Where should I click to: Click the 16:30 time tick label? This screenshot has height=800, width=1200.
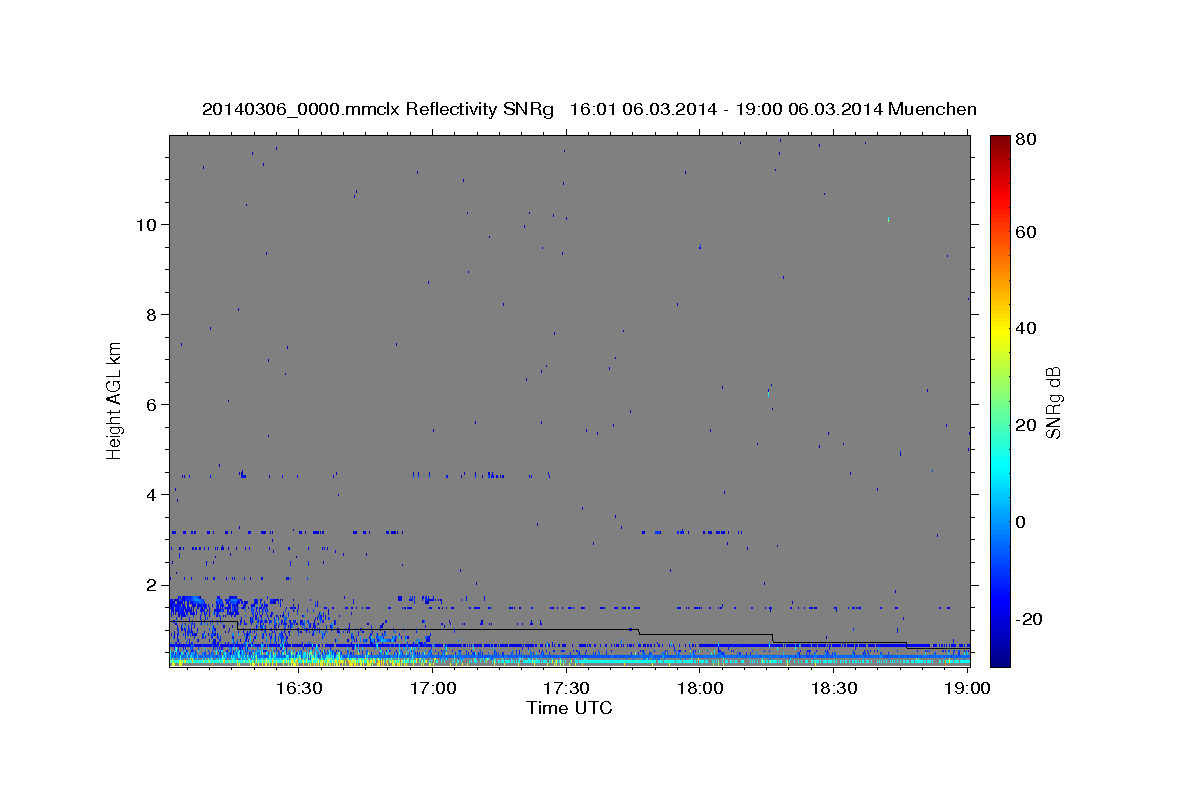pyautogui.click(x=298, y=689)
